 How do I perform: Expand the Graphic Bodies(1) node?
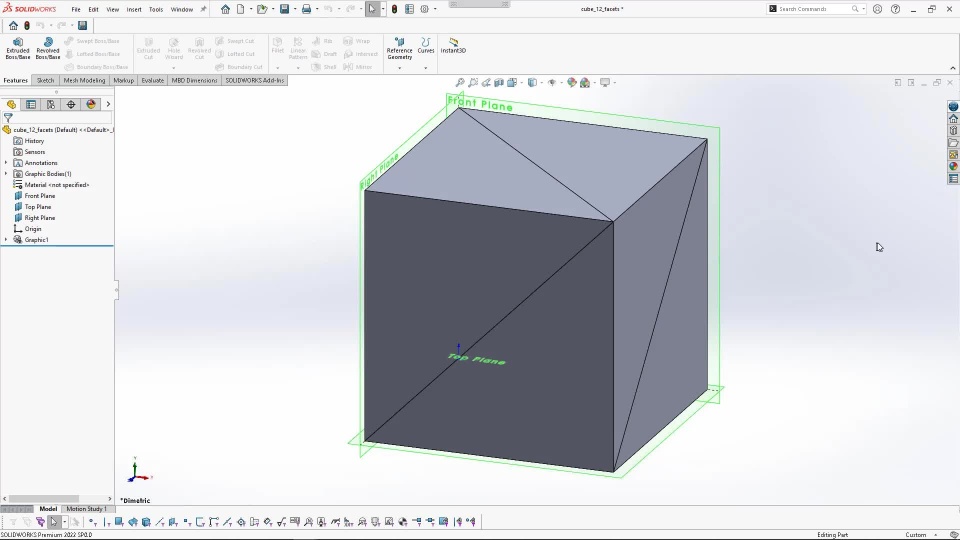6,174
